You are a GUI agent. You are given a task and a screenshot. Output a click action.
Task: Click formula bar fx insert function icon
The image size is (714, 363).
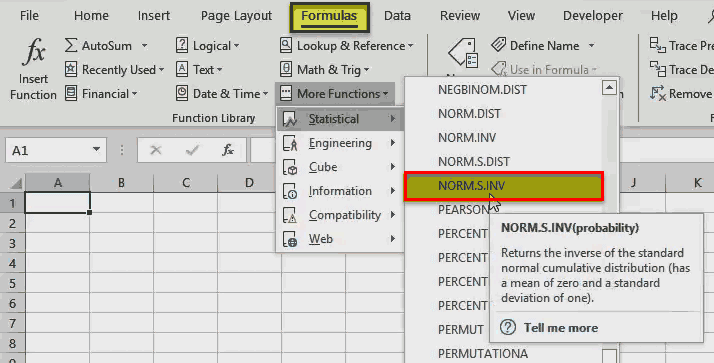click(228, 150)
